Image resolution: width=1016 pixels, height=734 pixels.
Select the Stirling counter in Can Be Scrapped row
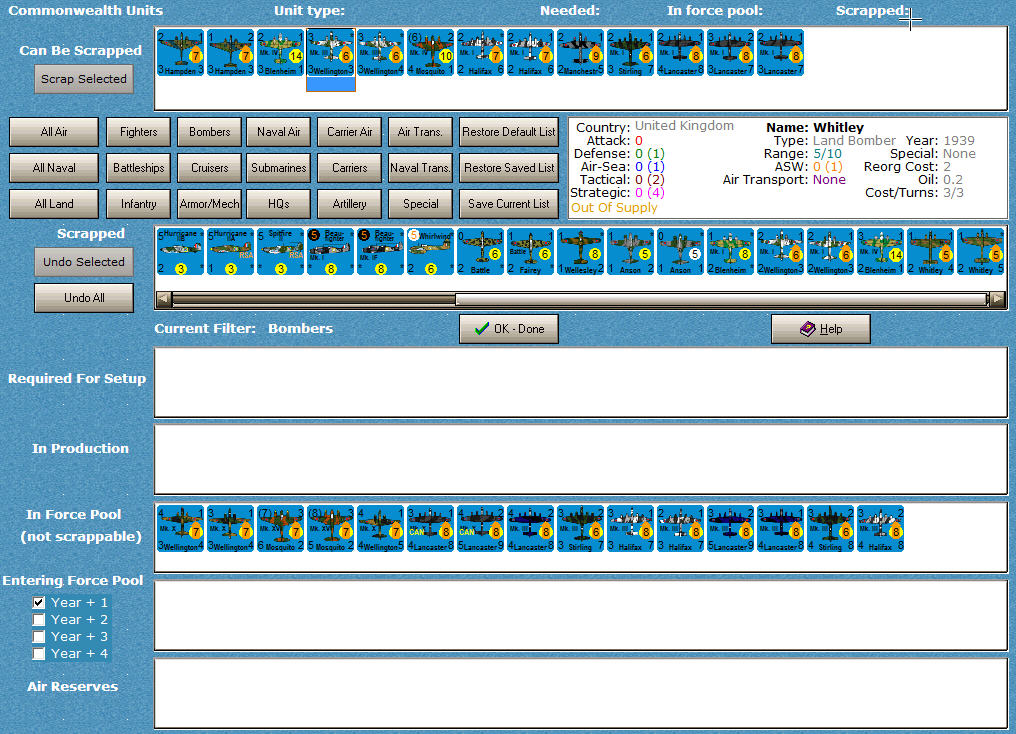[x=630, y=52]
